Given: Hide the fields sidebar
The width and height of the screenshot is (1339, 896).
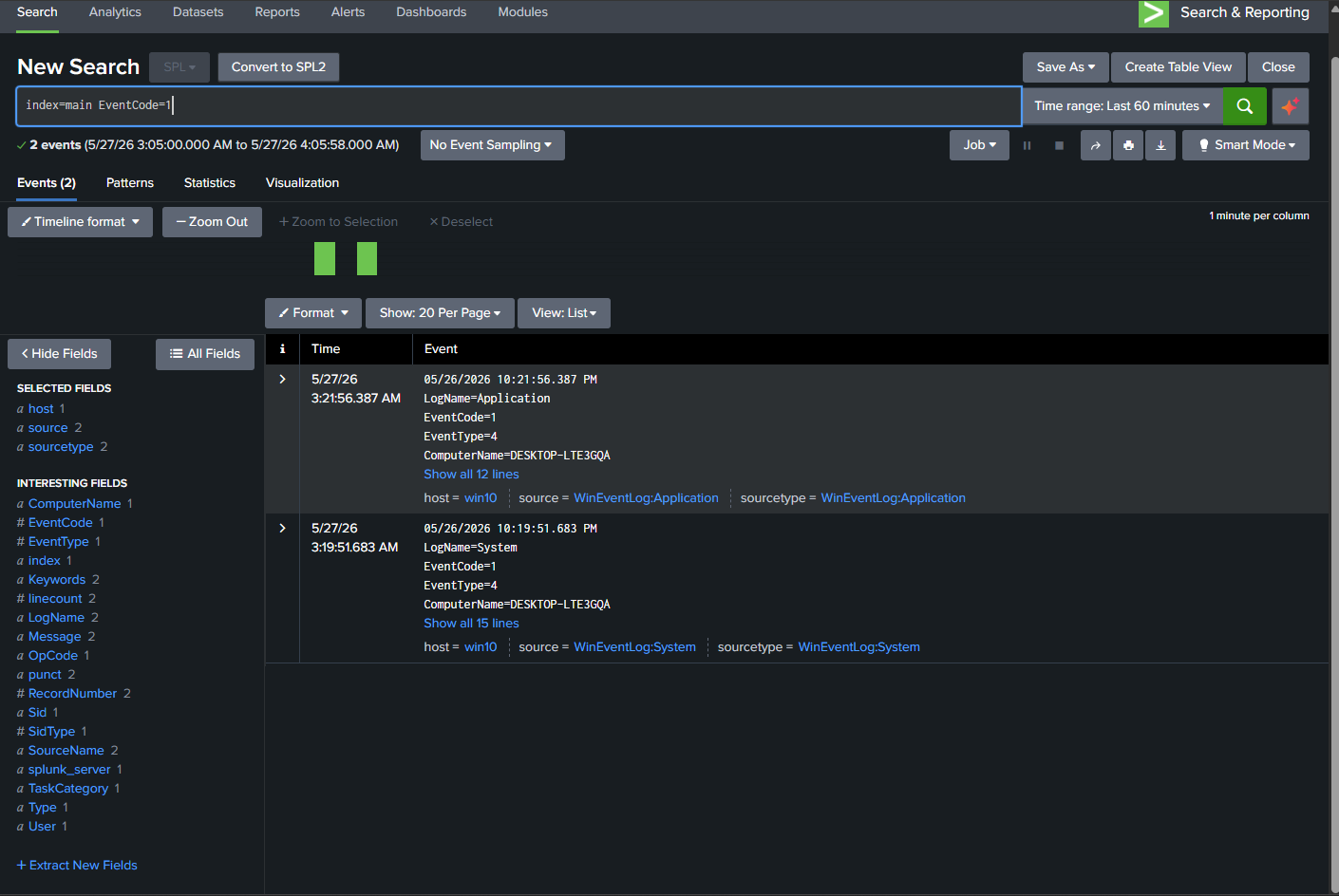Looking at the screenshot, I should (59, 354).
